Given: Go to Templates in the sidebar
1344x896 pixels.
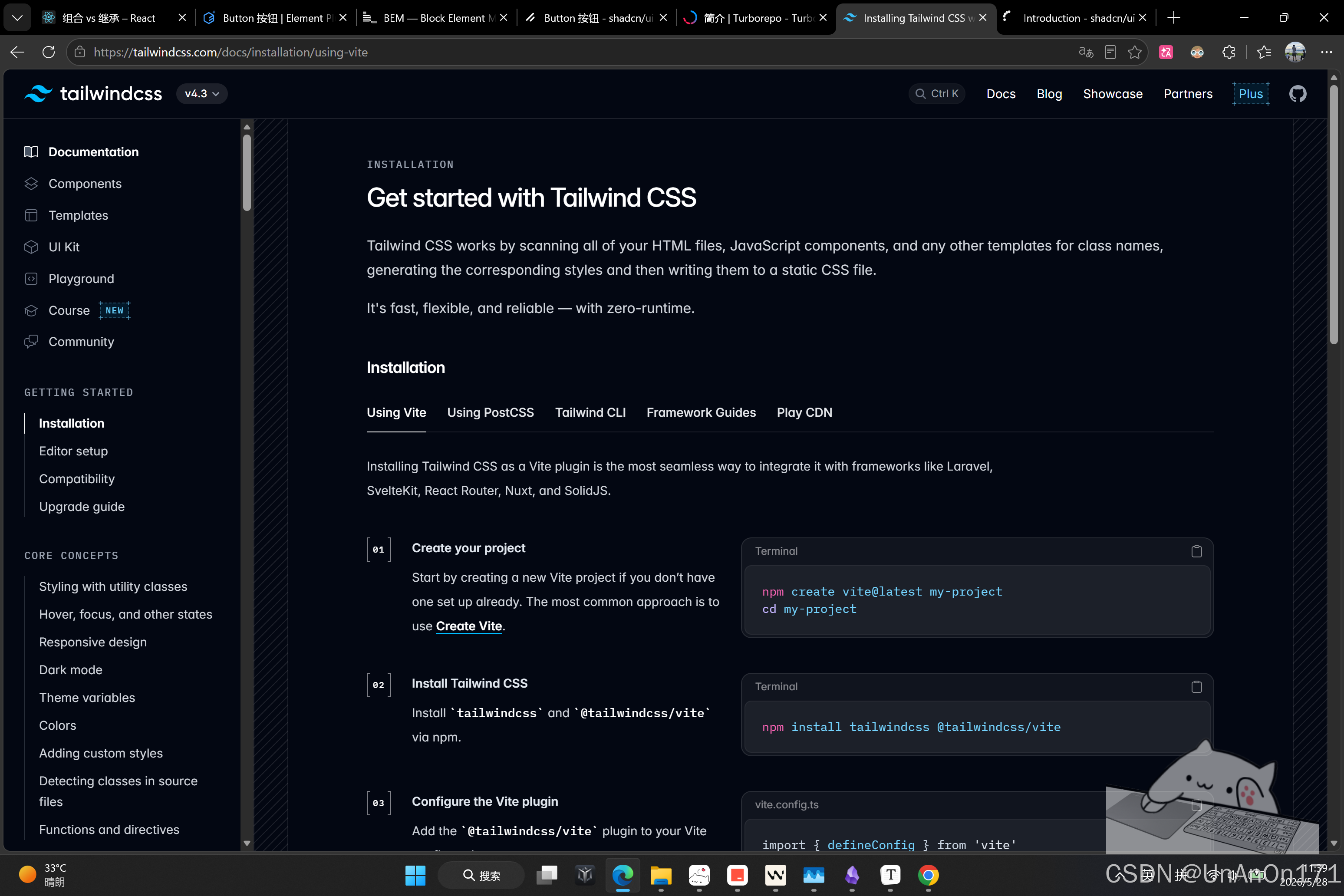Looking at the screenshot, I should pos(78,215).
